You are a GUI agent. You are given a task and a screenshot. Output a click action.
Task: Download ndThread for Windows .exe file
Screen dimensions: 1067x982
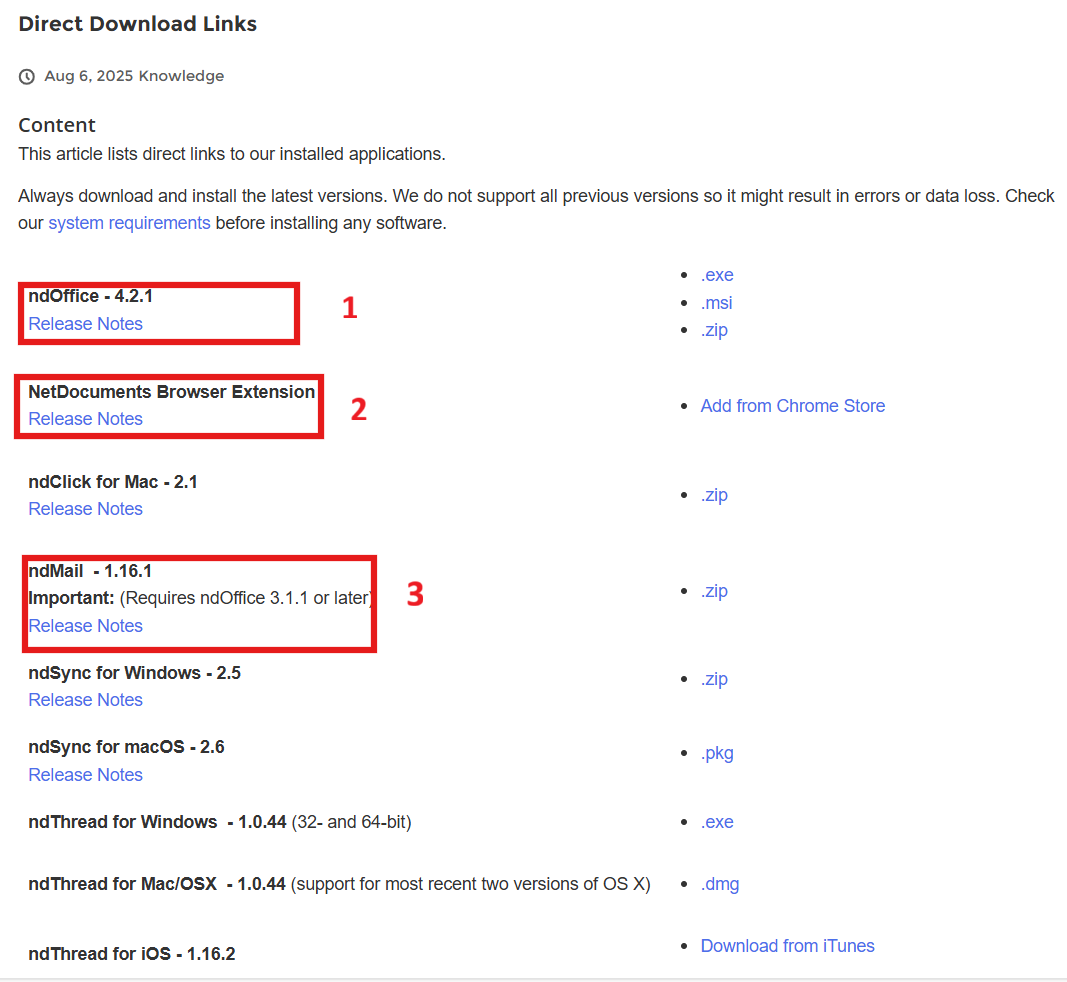pos(717,822)
